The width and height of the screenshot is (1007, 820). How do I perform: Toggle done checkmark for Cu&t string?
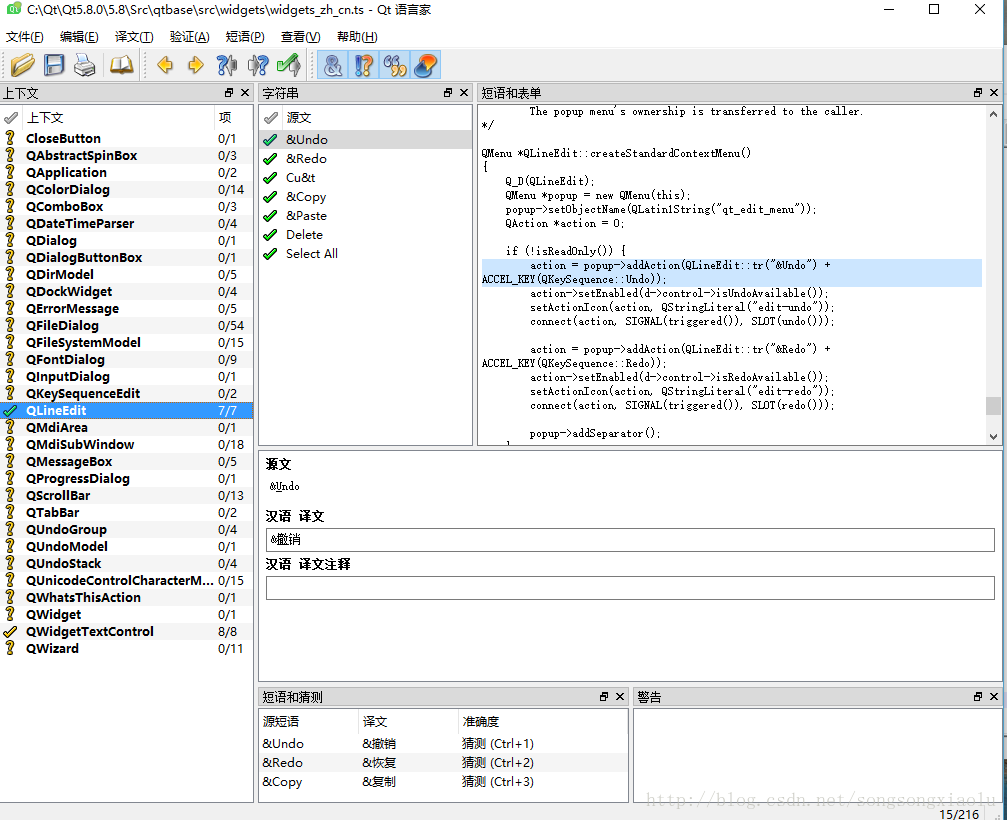(x=270, y=177)
